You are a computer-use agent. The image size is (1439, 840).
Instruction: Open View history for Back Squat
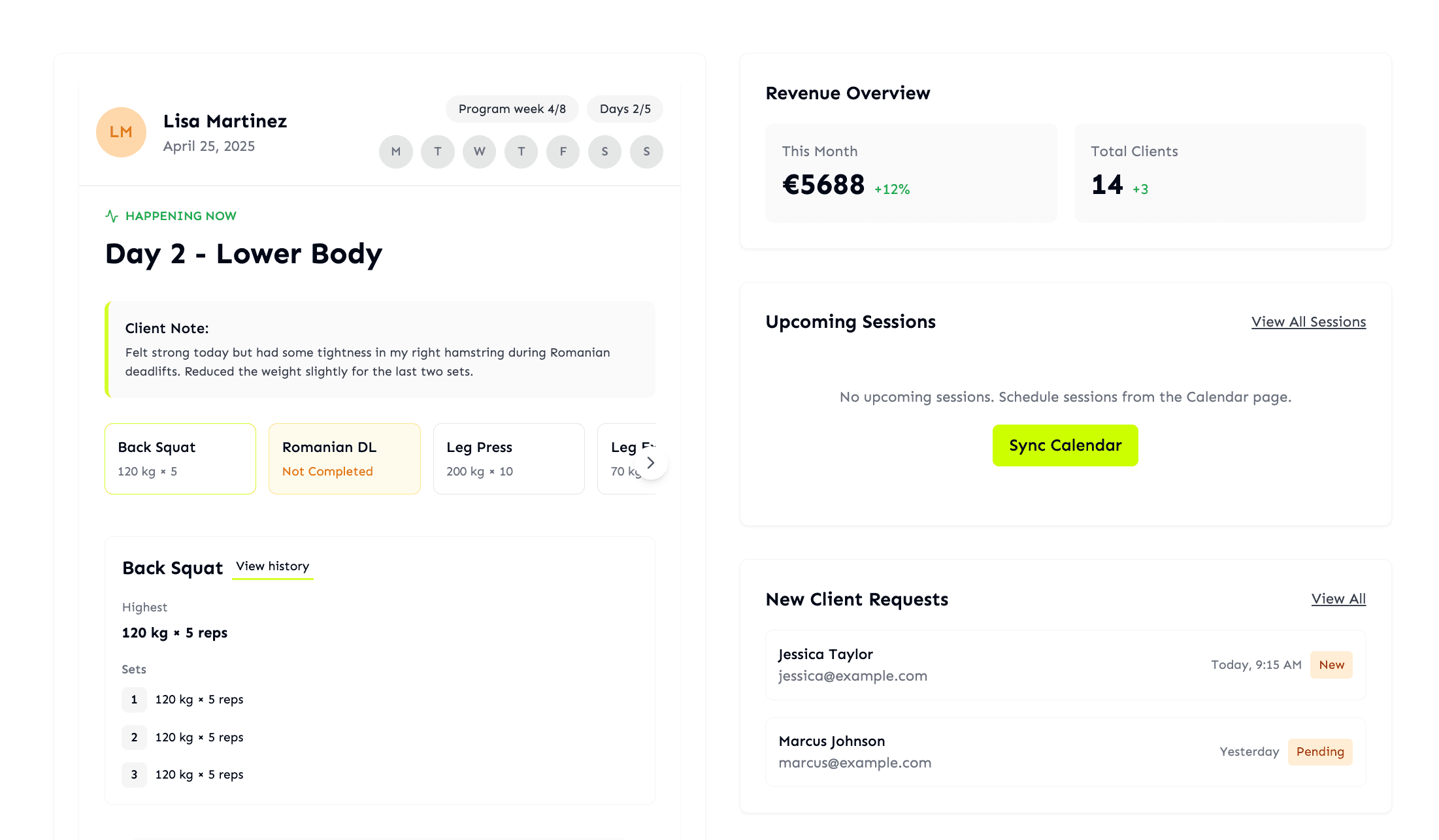[273, 566]
